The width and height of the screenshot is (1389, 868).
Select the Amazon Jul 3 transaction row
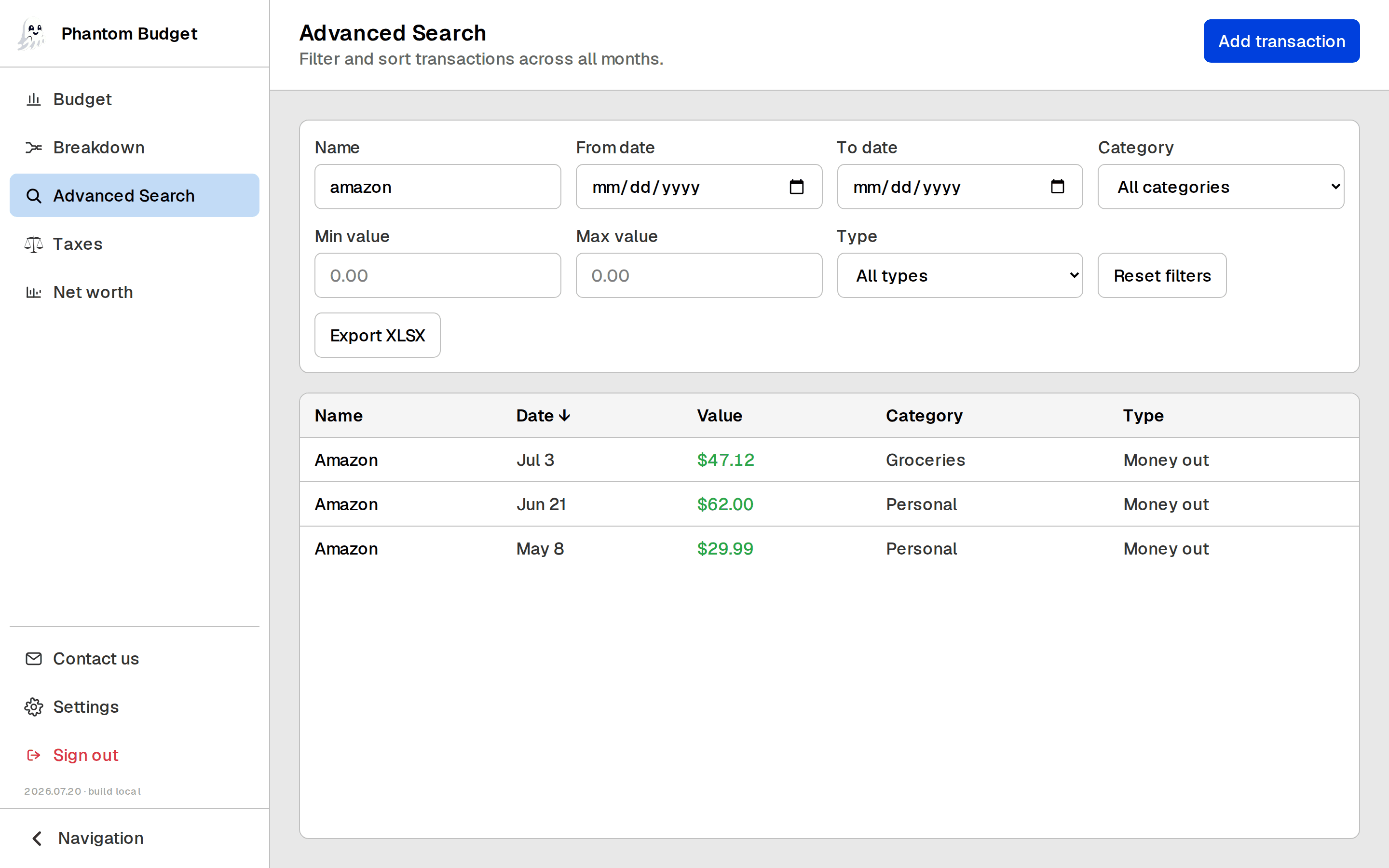(830, 460)
